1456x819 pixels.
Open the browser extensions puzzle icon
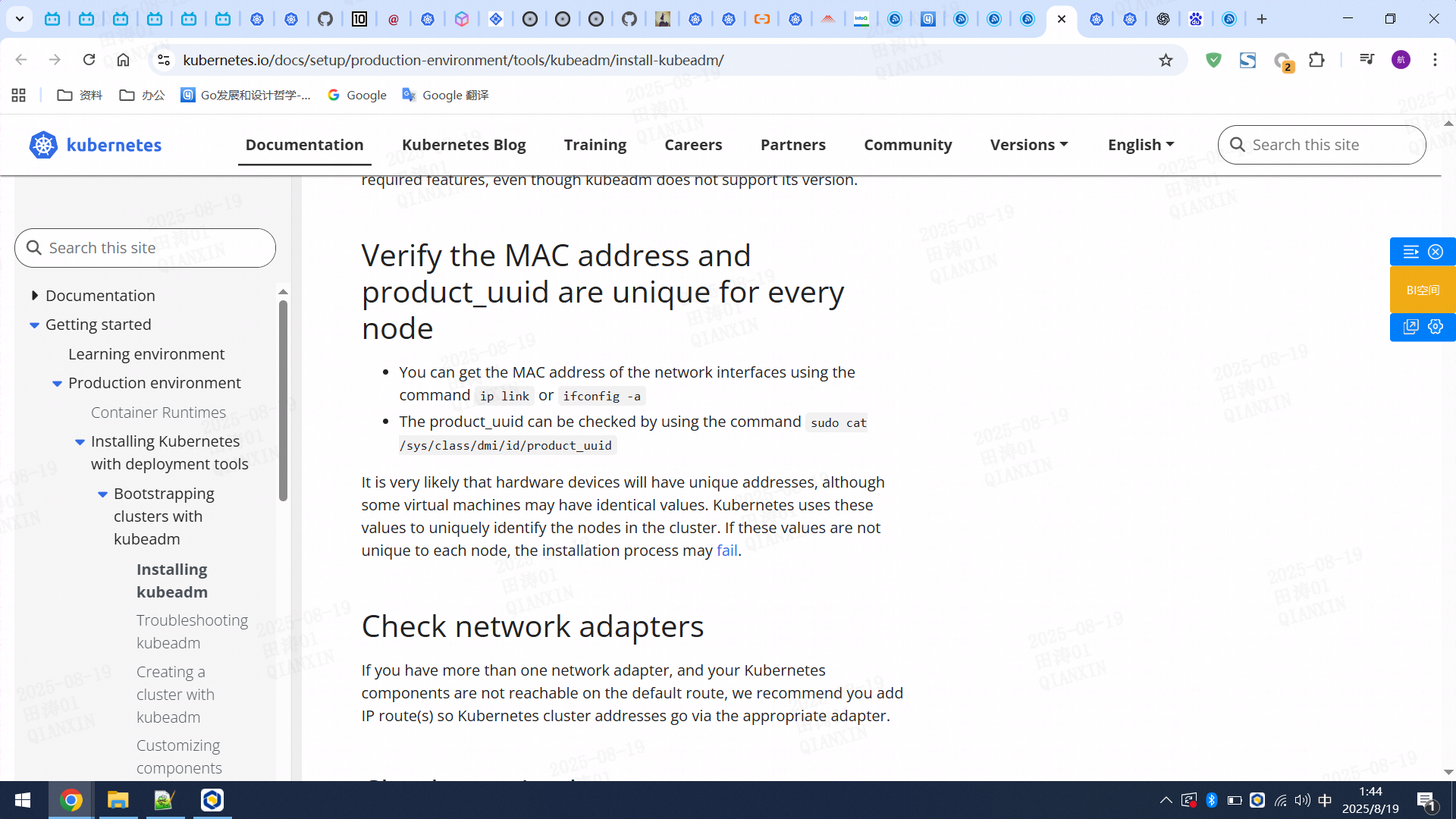point(1316,60)
